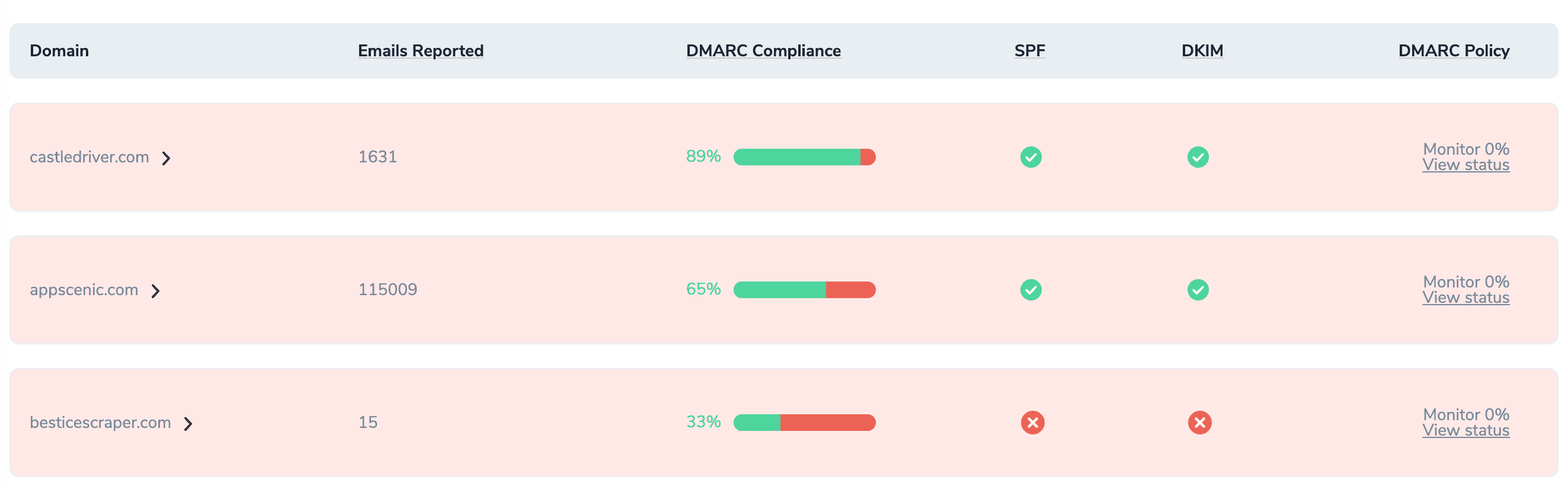
Task: Click the DKIM check icon for castledriver.com
Action: [1199, 157]
